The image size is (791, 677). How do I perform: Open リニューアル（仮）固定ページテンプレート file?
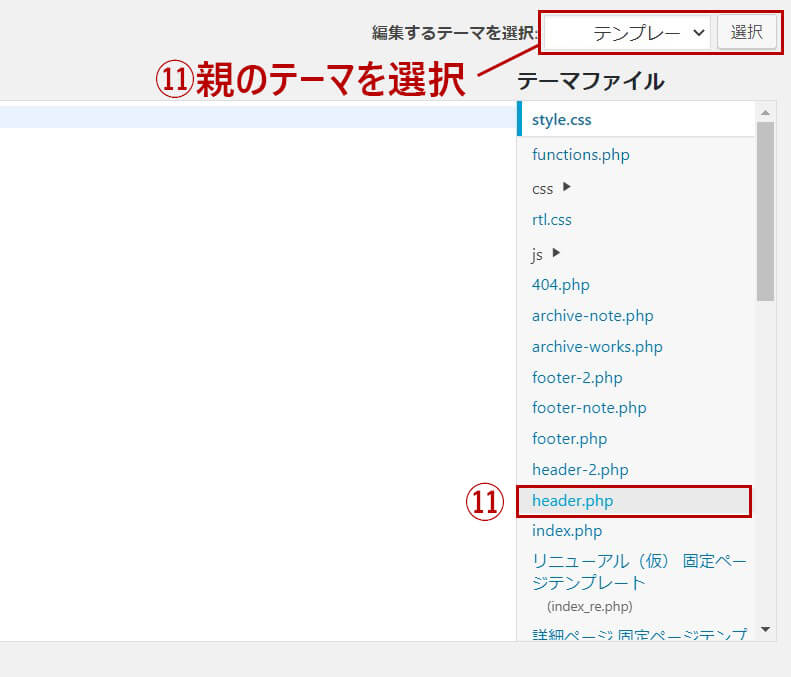pos(639,572)
